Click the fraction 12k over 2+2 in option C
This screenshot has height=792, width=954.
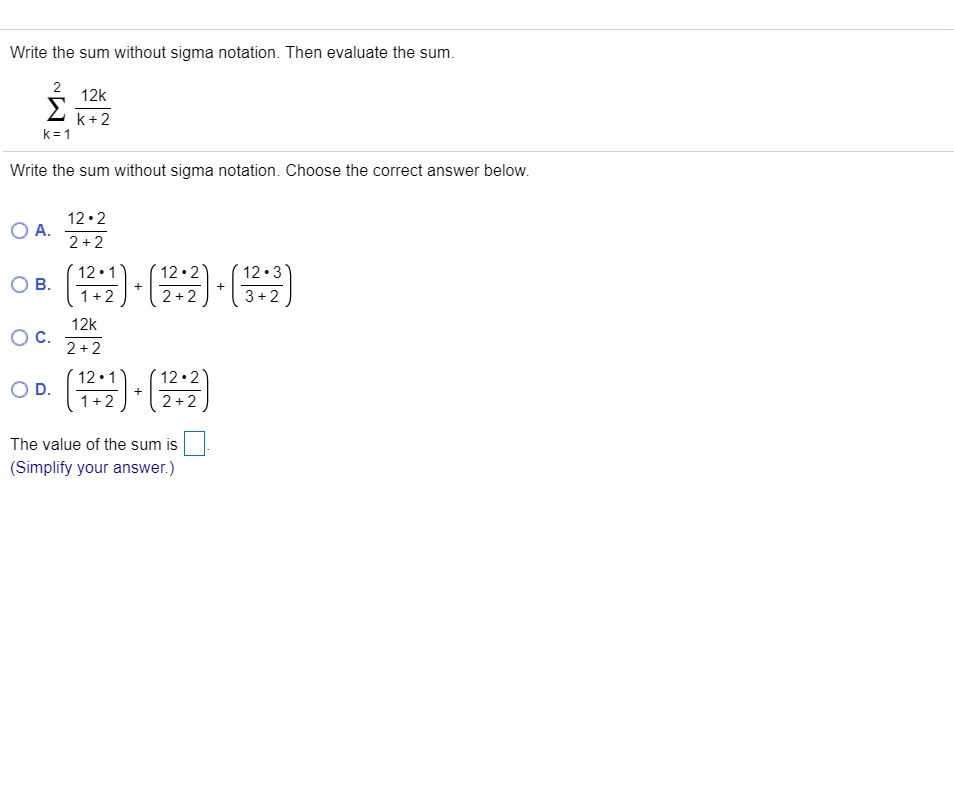point(85,337)
